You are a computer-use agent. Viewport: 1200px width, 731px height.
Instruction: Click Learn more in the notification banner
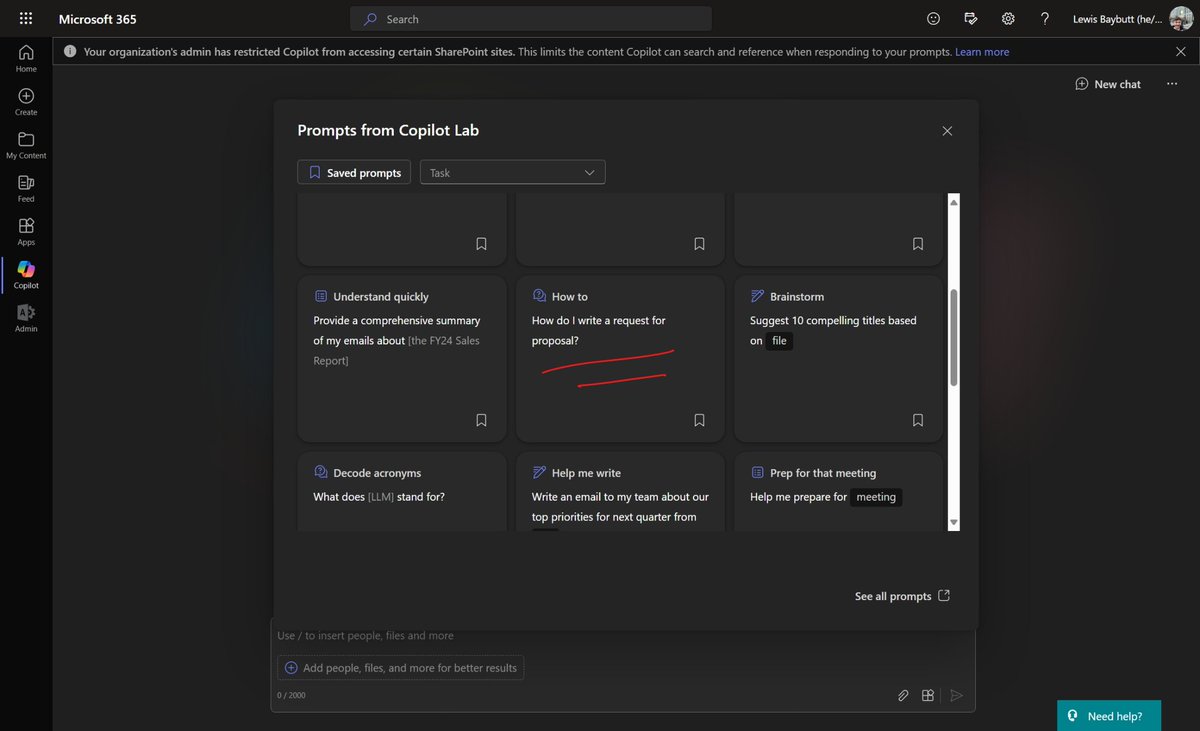982,51
